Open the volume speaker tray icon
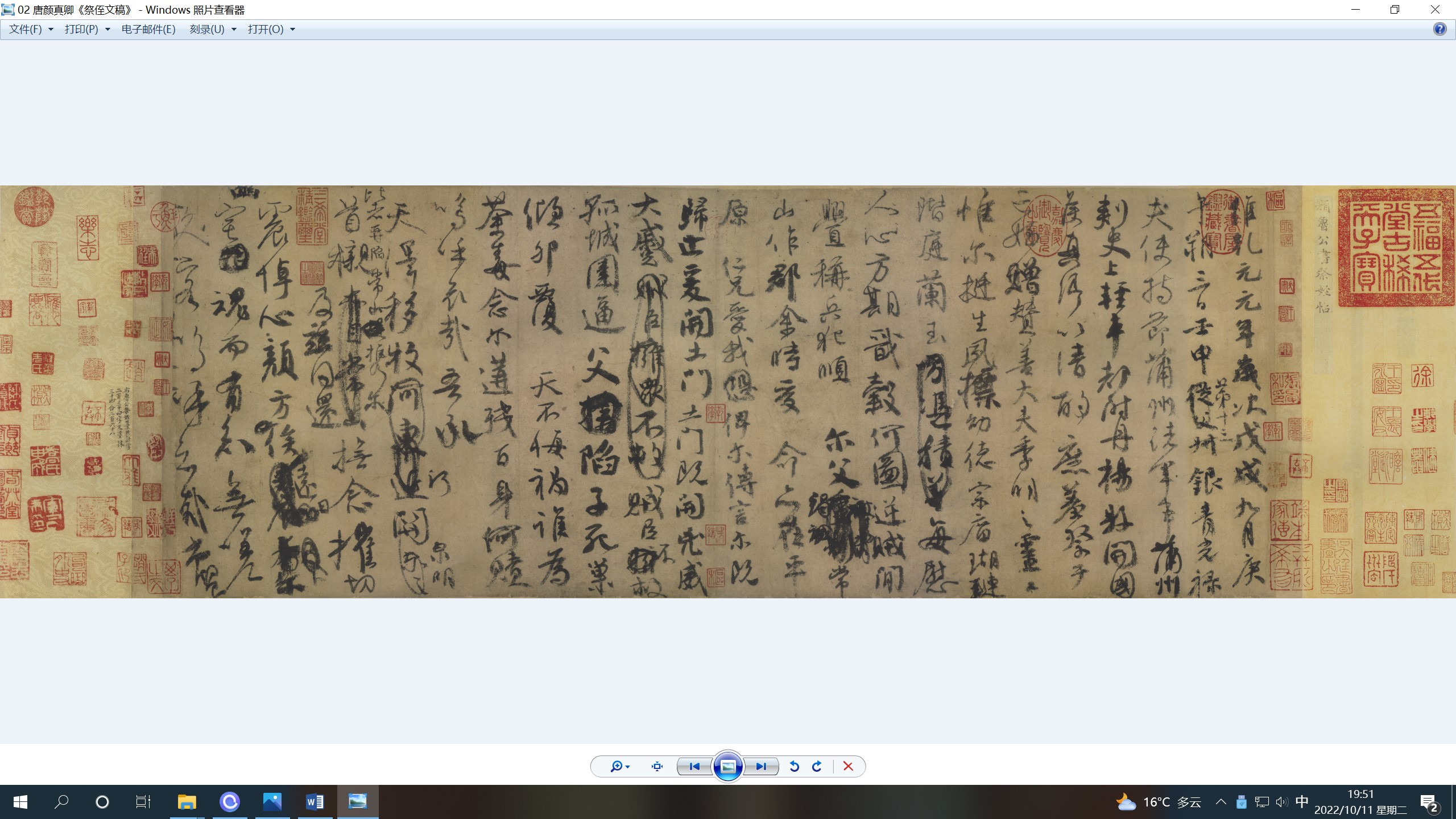Image resolution: width=1456 pixels, height=819 pixels. click(x=1281, y=802)
